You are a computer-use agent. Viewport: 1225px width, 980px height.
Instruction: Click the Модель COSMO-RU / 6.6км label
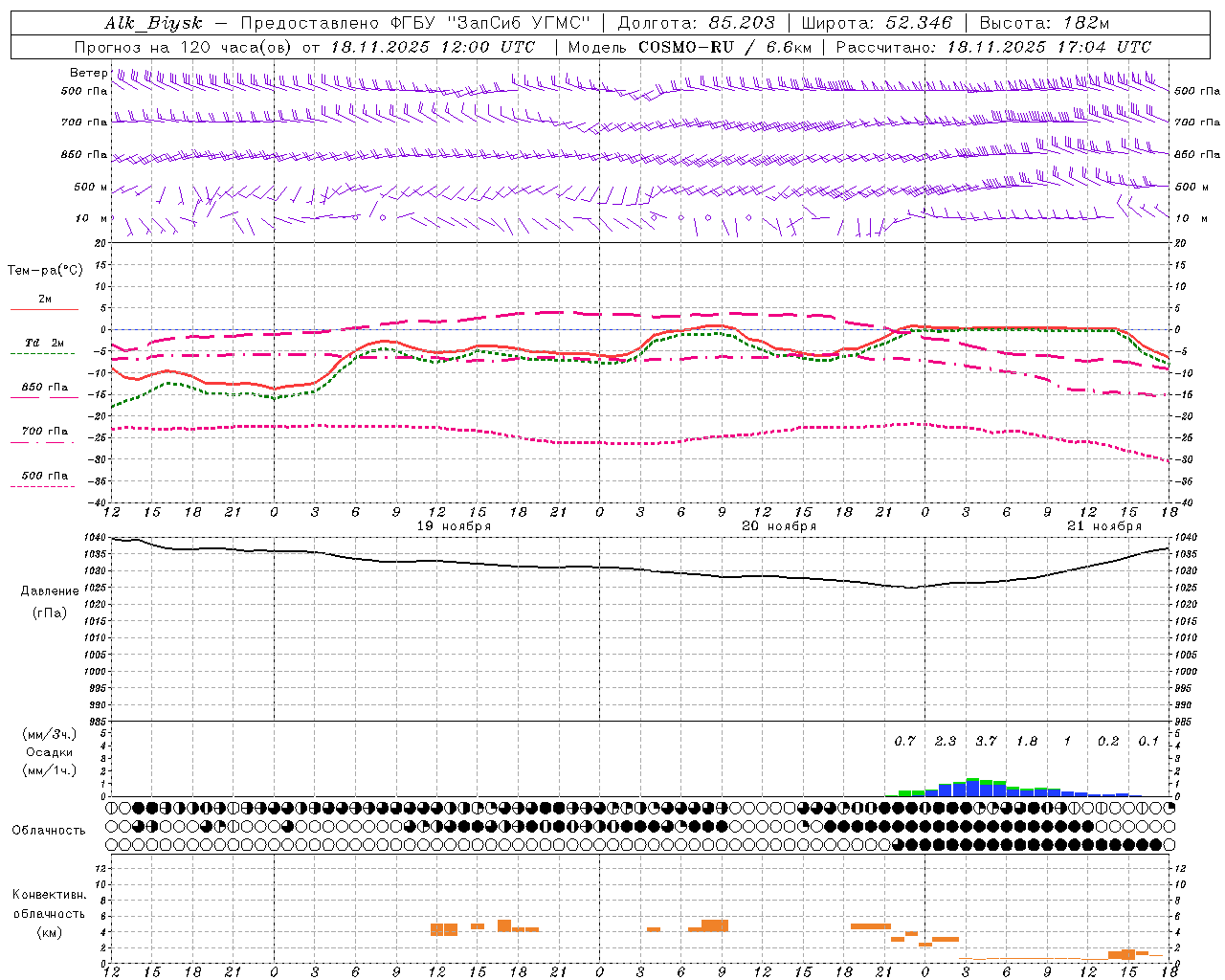point(689,47)
